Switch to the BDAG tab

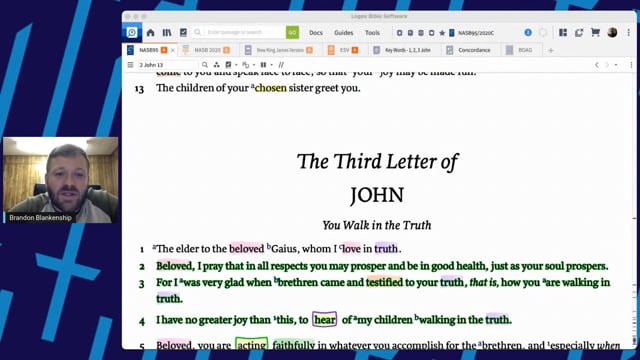click(520, 50)
